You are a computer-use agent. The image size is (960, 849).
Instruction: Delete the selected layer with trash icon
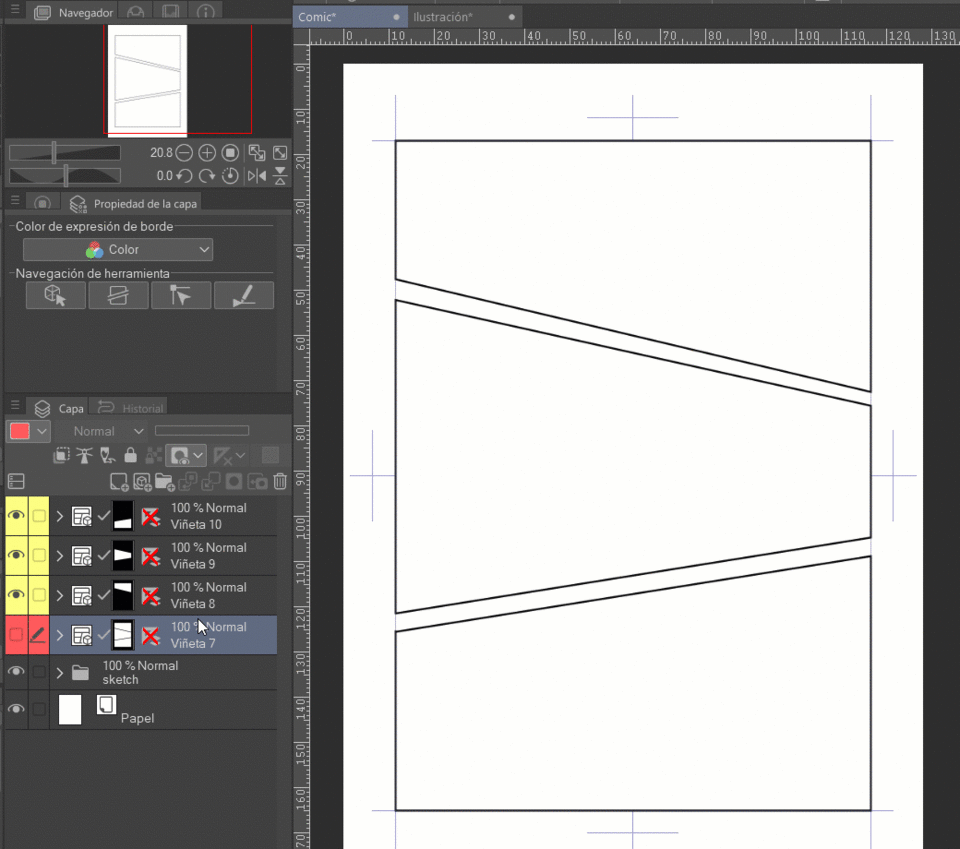280,482
